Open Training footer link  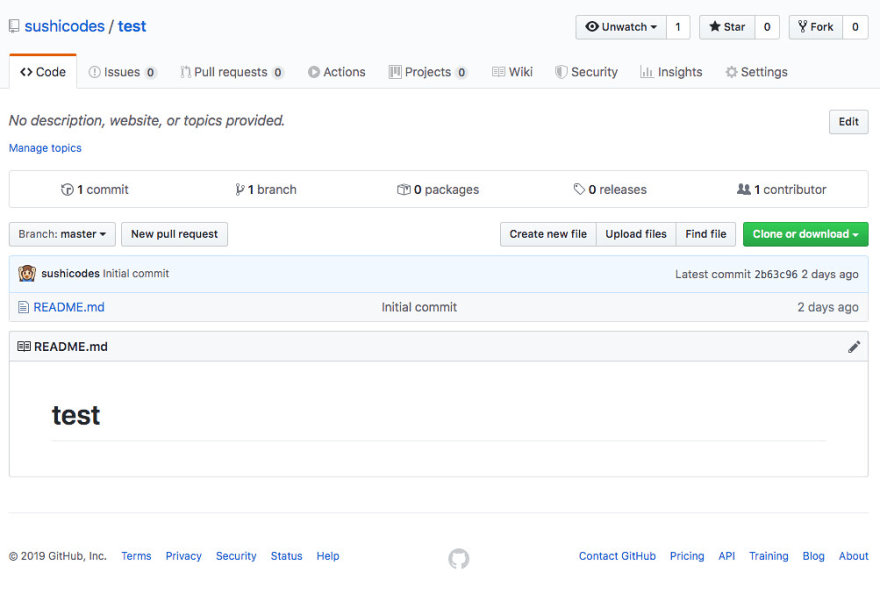click(x=769, y=556)
